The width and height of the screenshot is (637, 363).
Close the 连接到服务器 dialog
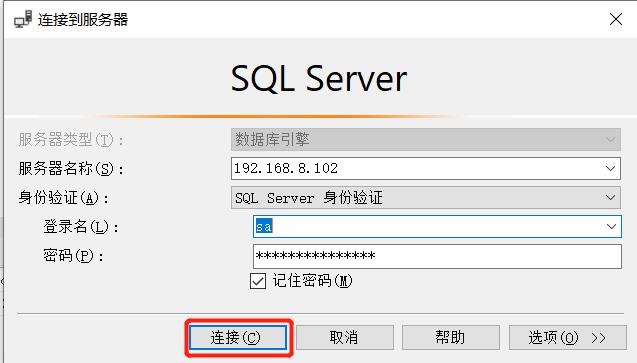tap(616, 19)
